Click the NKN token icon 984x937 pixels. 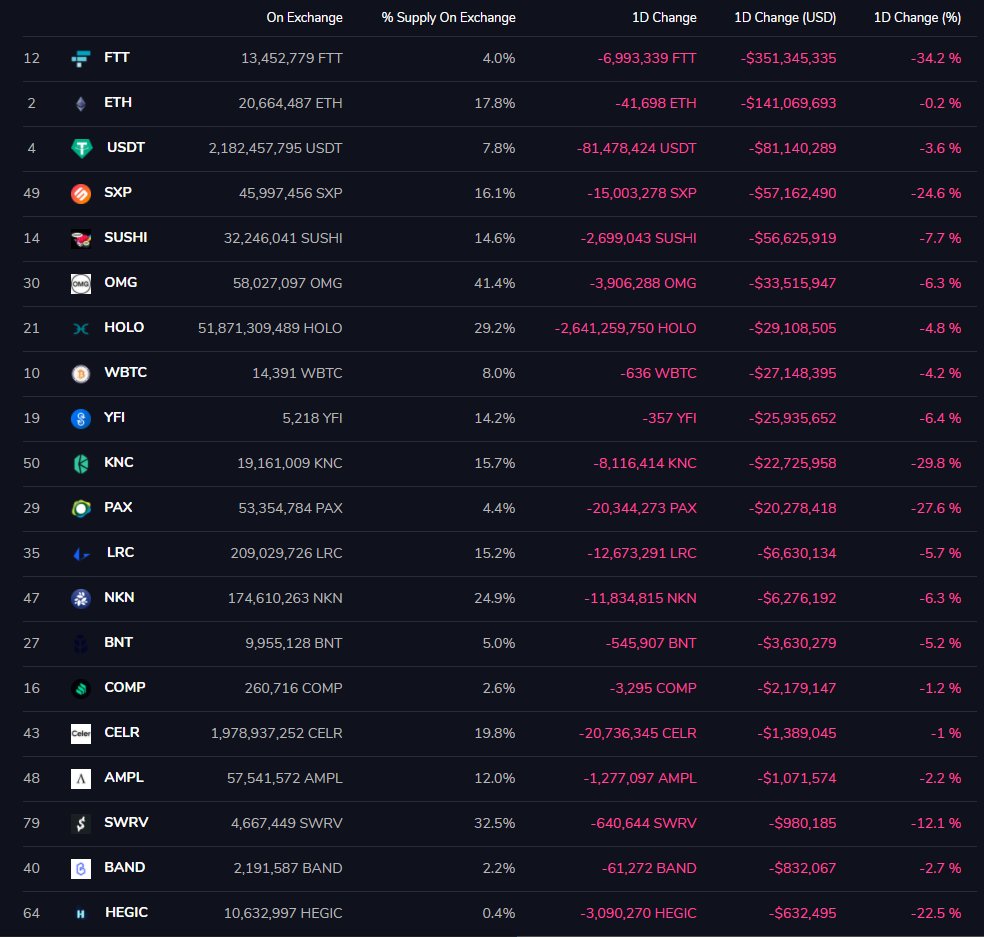81,599
